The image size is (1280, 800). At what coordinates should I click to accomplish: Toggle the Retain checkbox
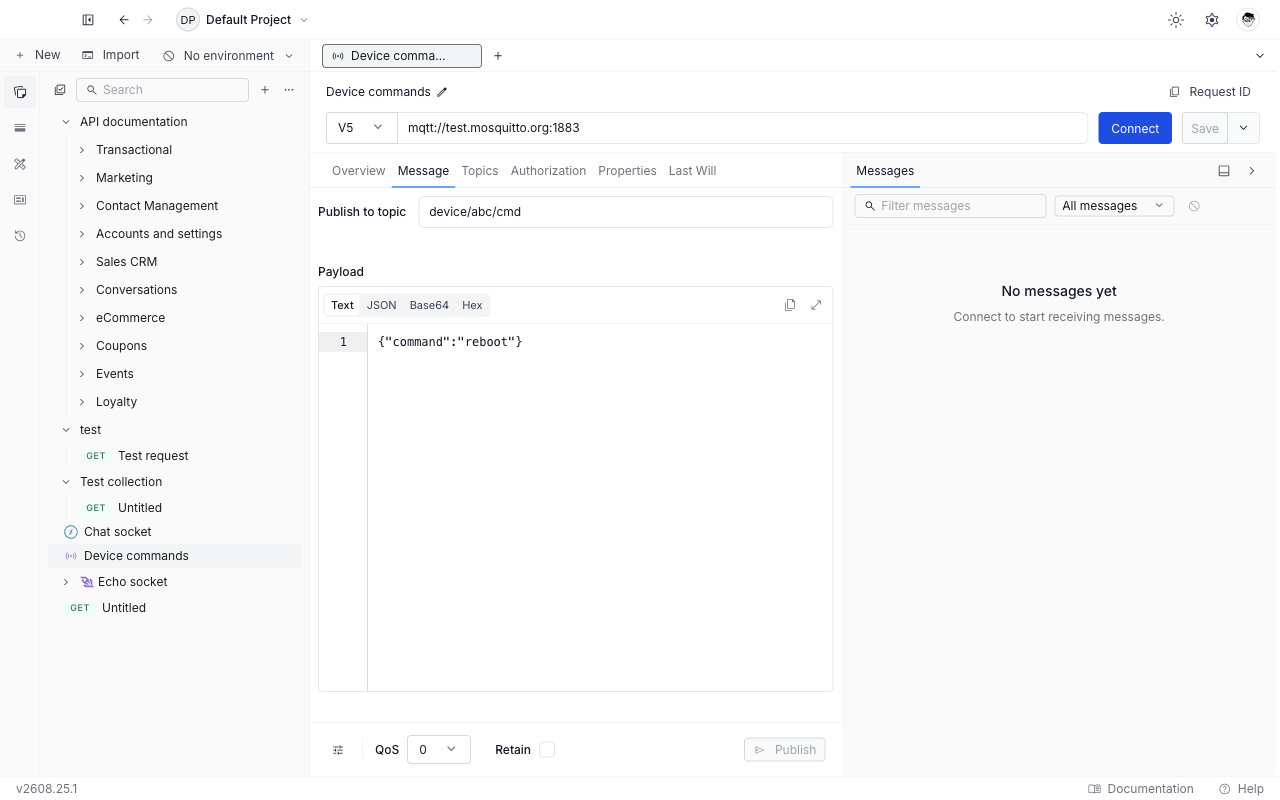547,750
